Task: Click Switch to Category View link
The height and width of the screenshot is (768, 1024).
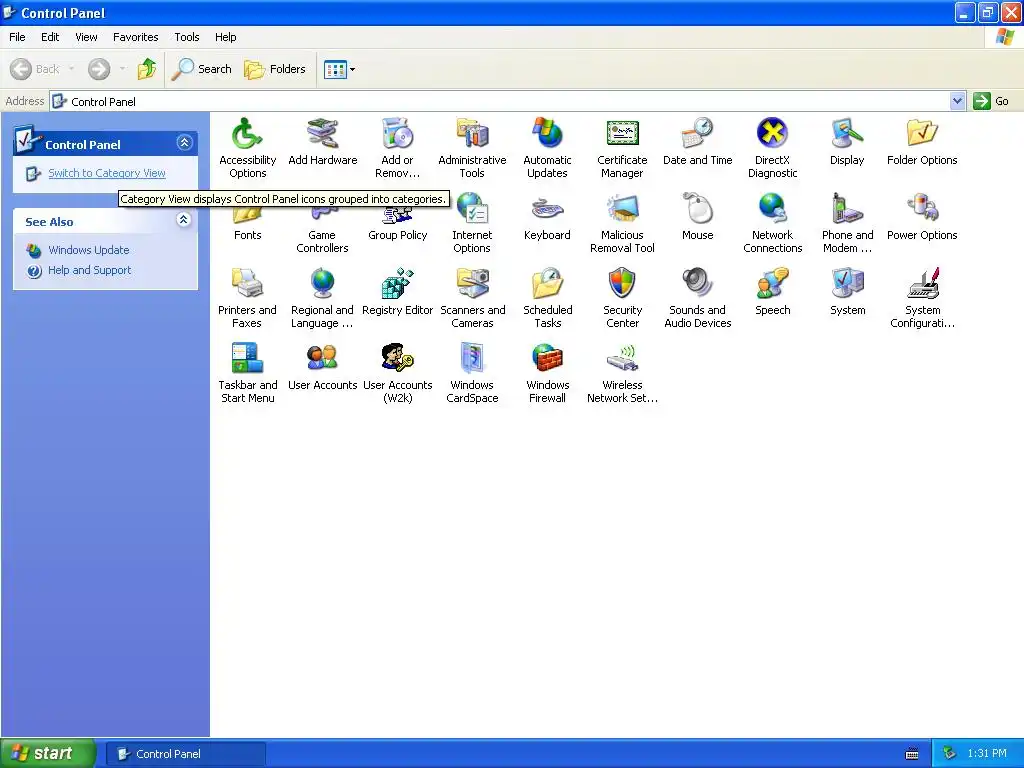Action: tap(107, 173)
